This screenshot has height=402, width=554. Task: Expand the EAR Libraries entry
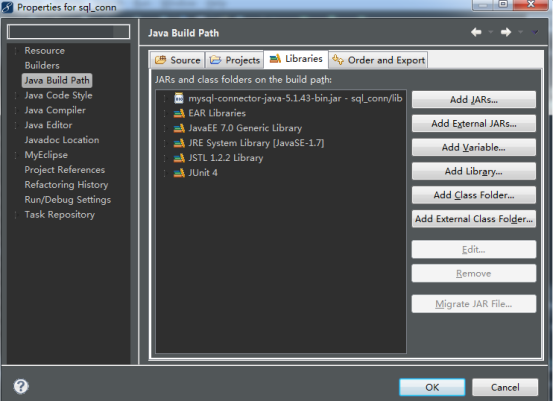tap(165, 113)
